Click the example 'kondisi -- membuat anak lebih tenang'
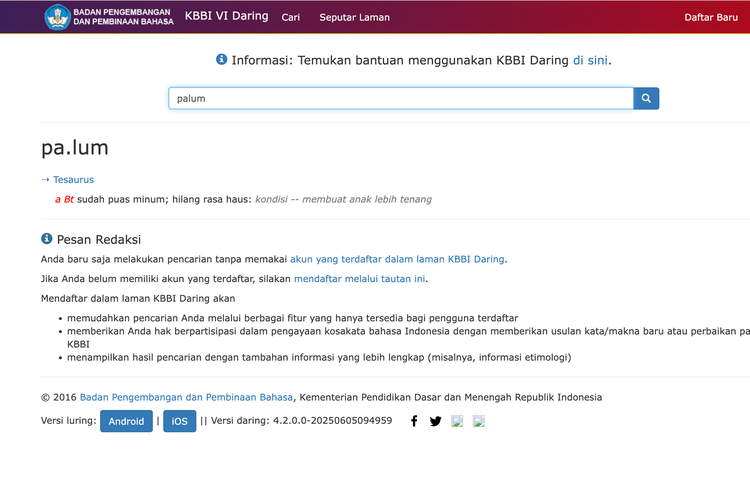This screenshot has width=750, height=500. [343, 199]
